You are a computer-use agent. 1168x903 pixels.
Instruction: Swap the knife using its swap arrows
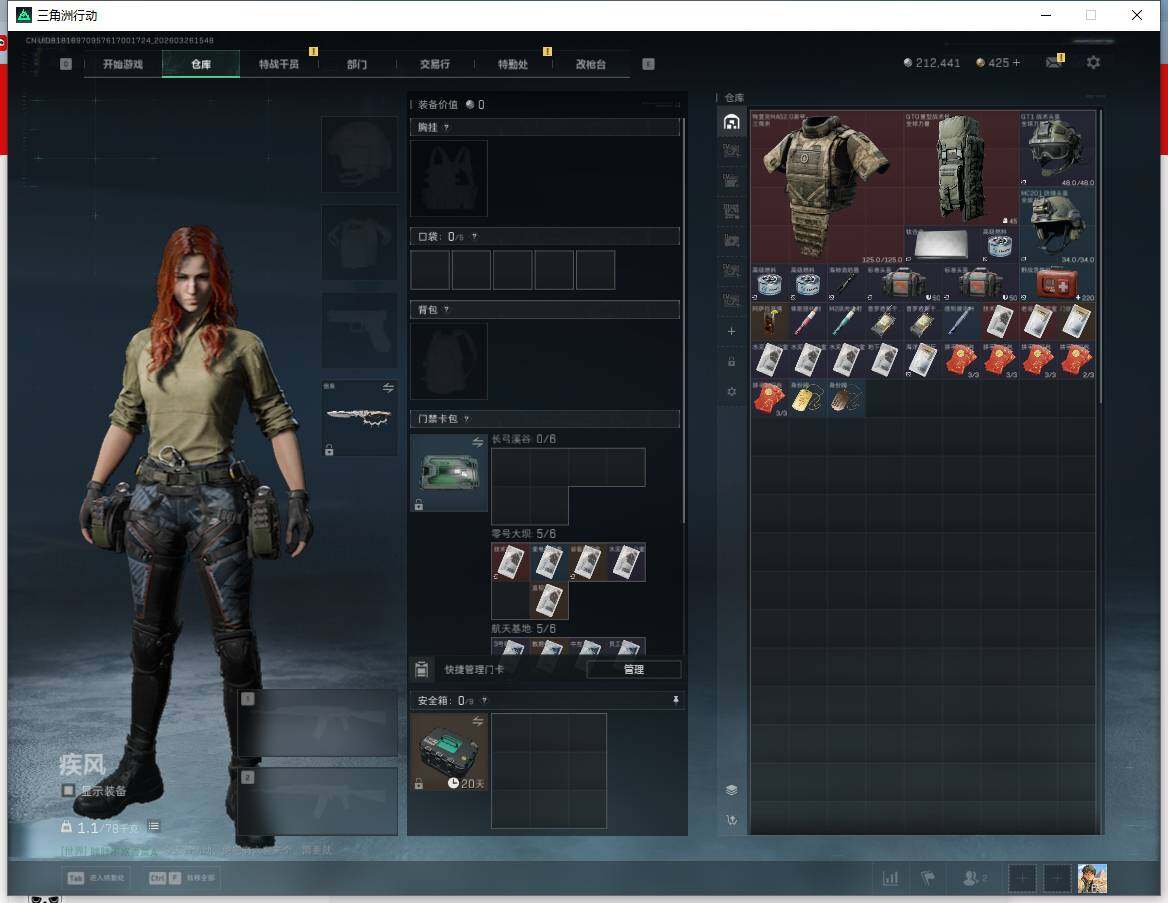pos(388,387)
